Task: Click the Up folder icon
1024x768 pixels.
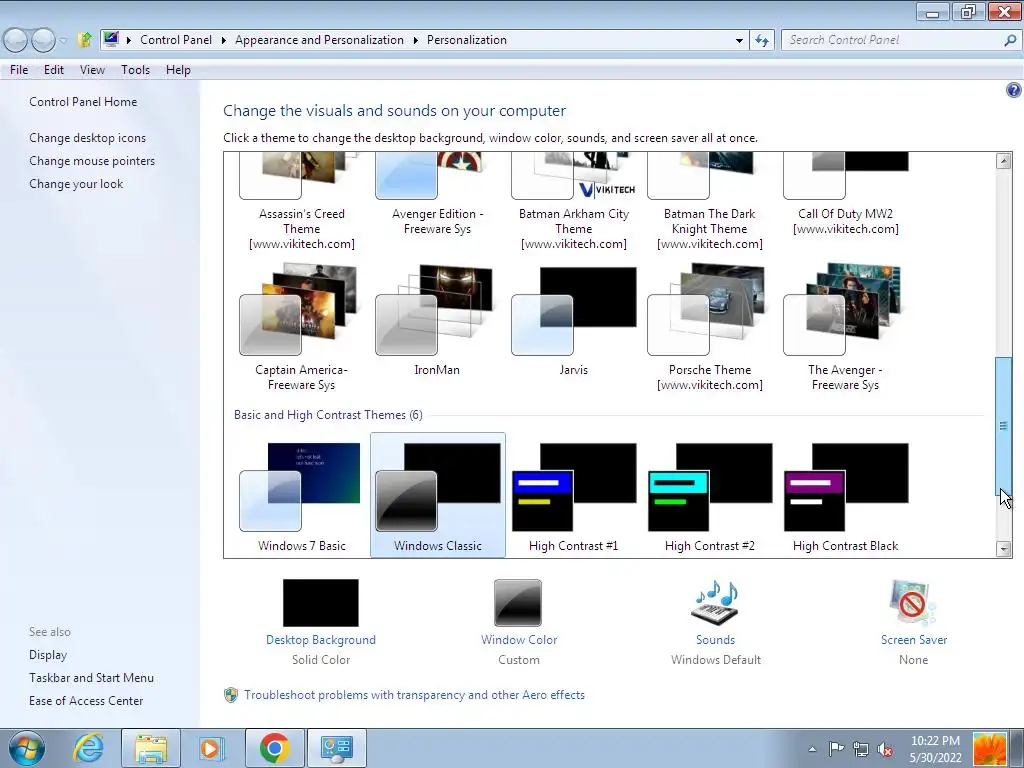Action: (84, 40)
